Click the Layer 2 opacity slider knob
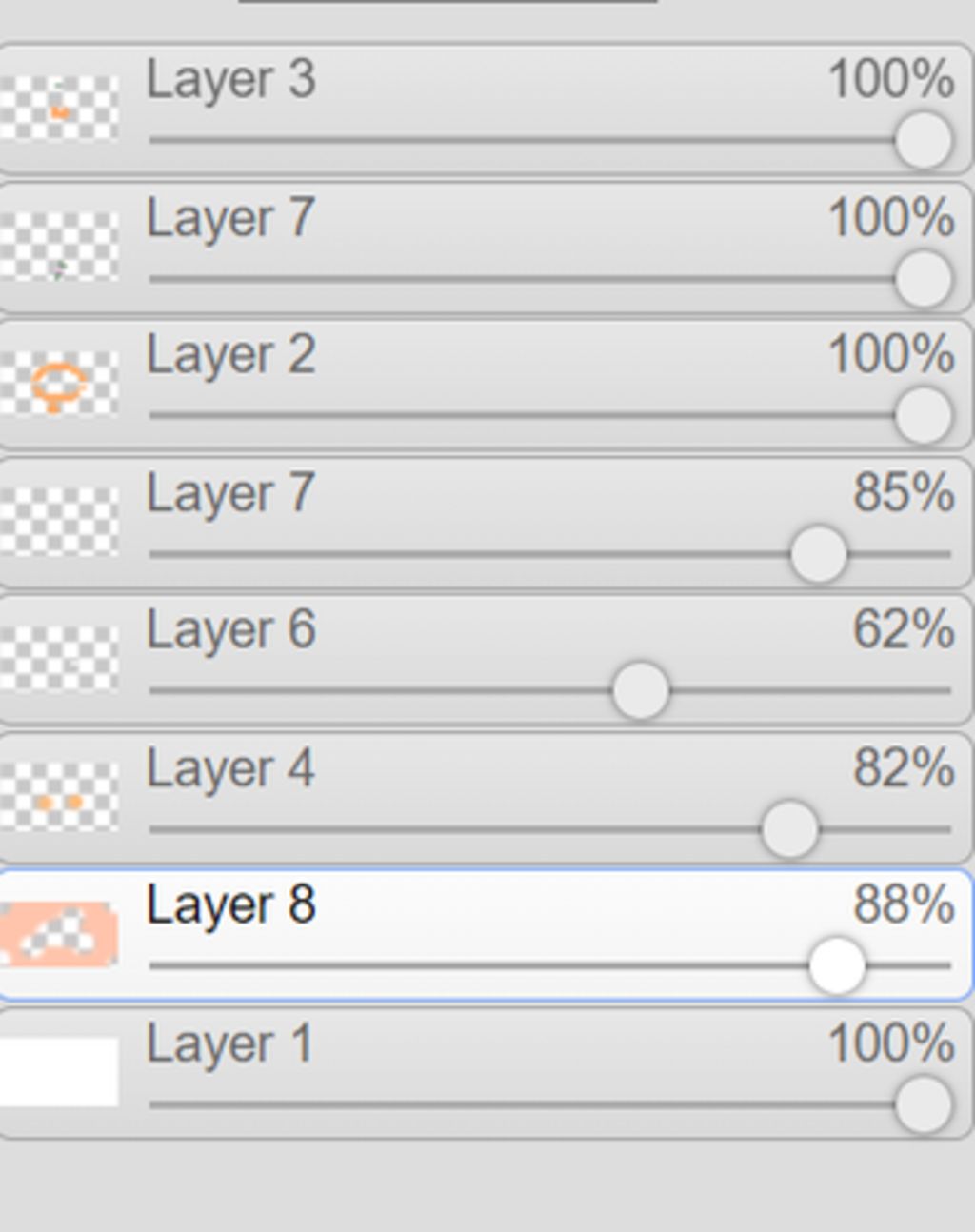 click(923, 416)
